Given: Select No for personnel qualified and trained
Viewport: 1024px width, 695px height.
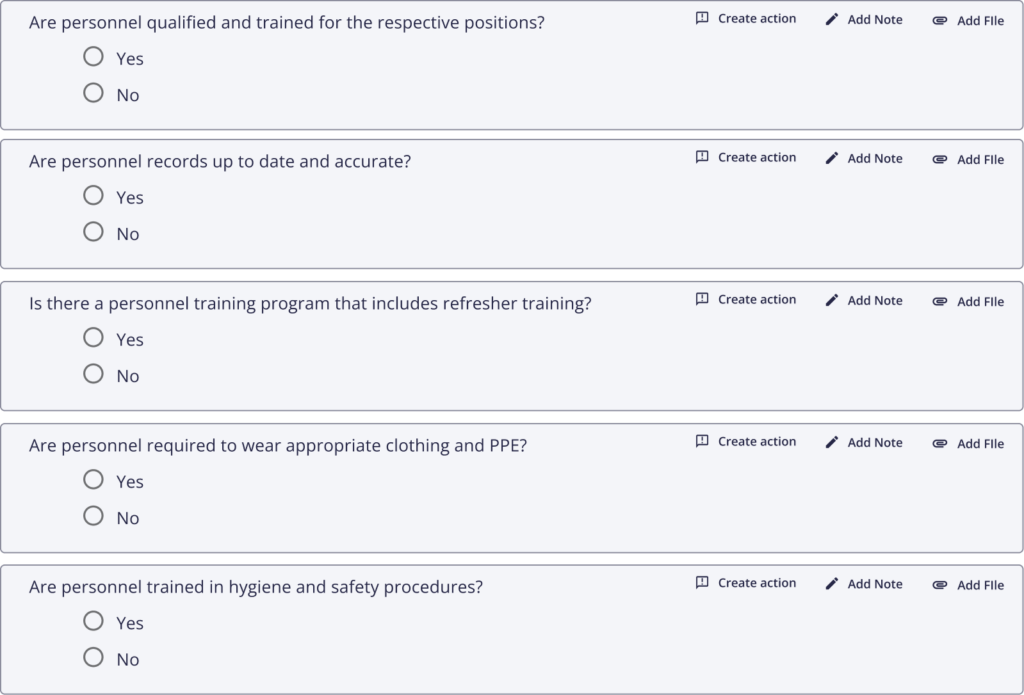Looking at the screenshot, I should [93, 92].
